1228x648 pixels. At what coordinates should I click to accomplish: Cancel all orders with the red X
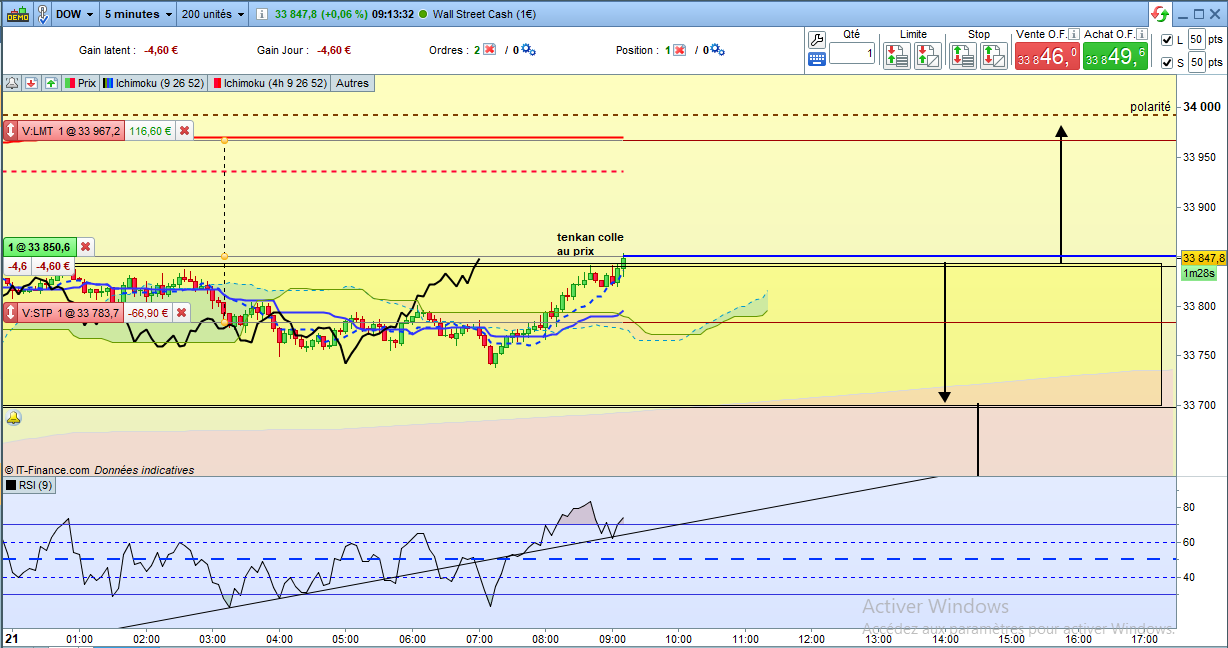[x=489, y=50]
